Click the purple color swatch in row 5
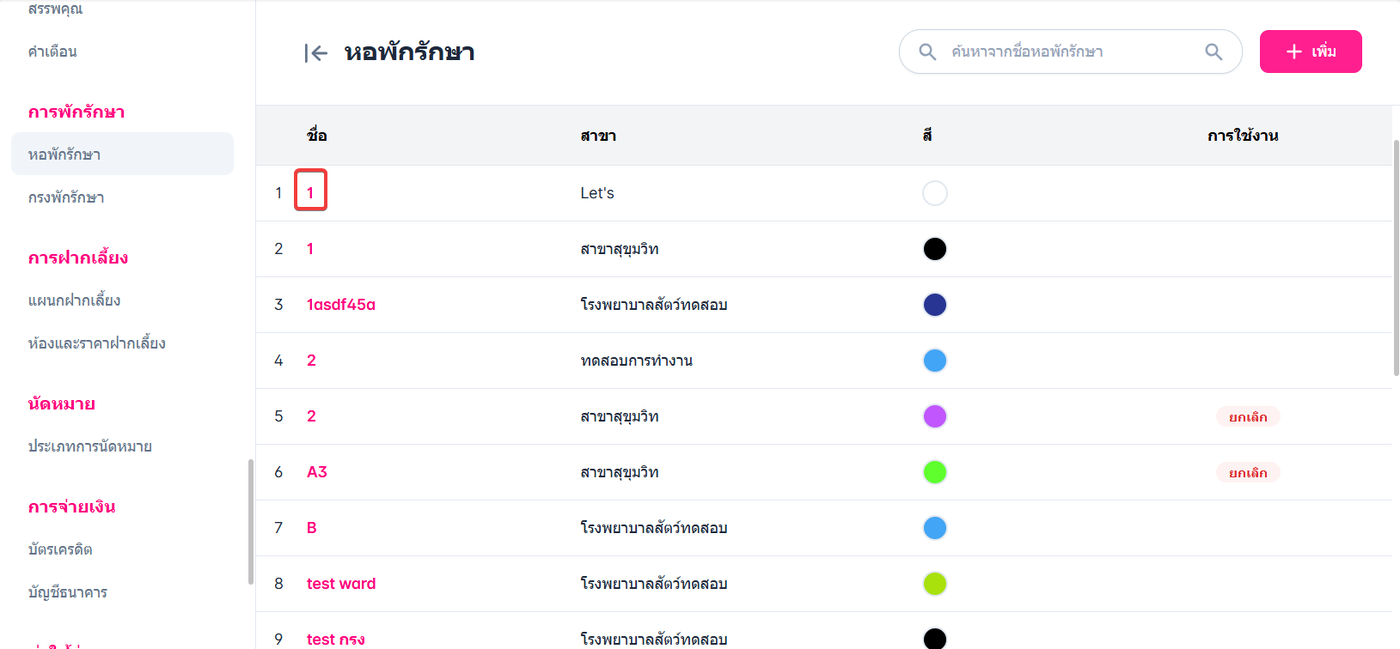This screenshot has height=649, width=1400. click(x=934, y=416)
